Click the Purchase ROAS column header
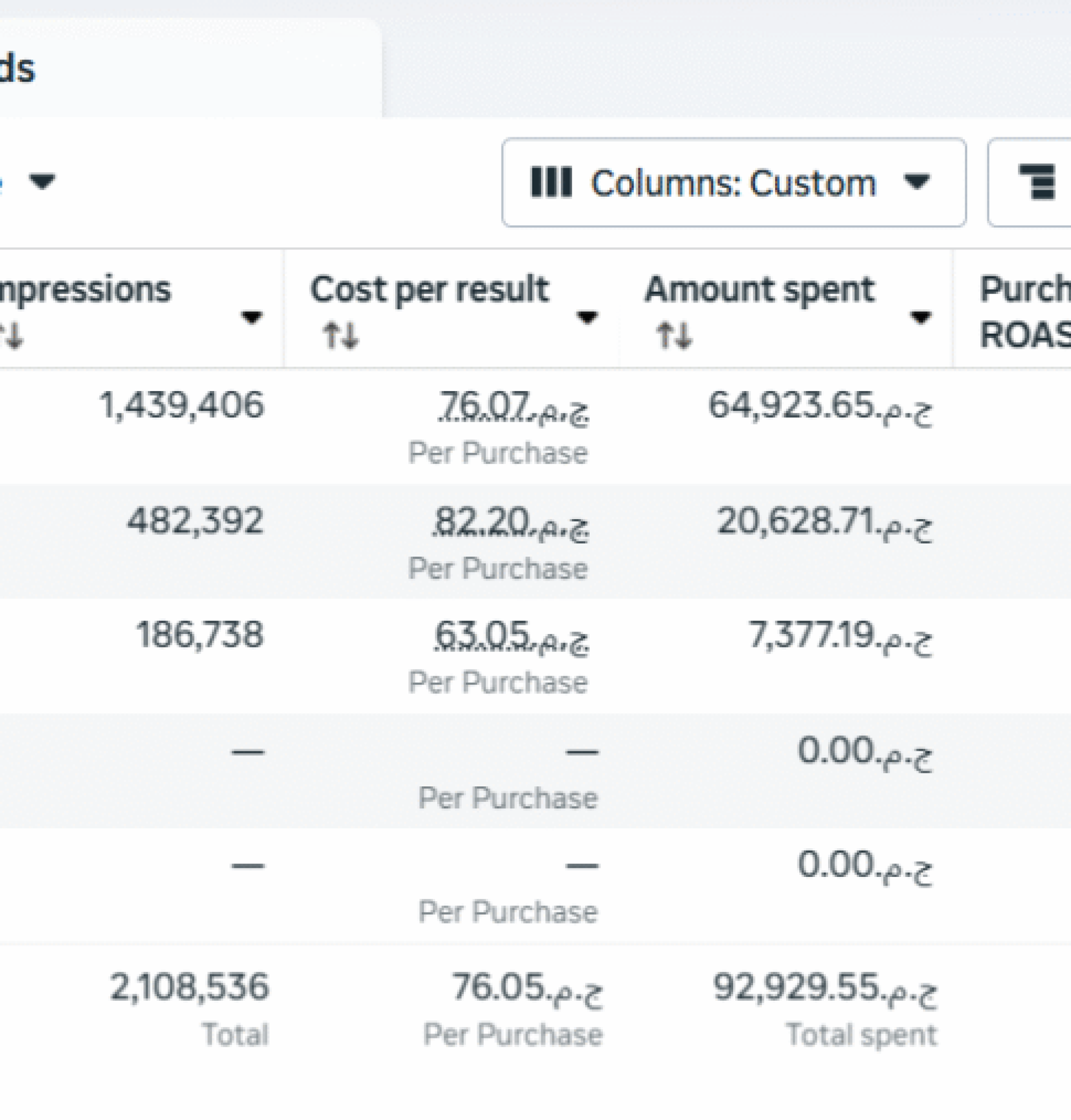1071x1120 pixels. pyautogui.click(x=1021, y=305)
